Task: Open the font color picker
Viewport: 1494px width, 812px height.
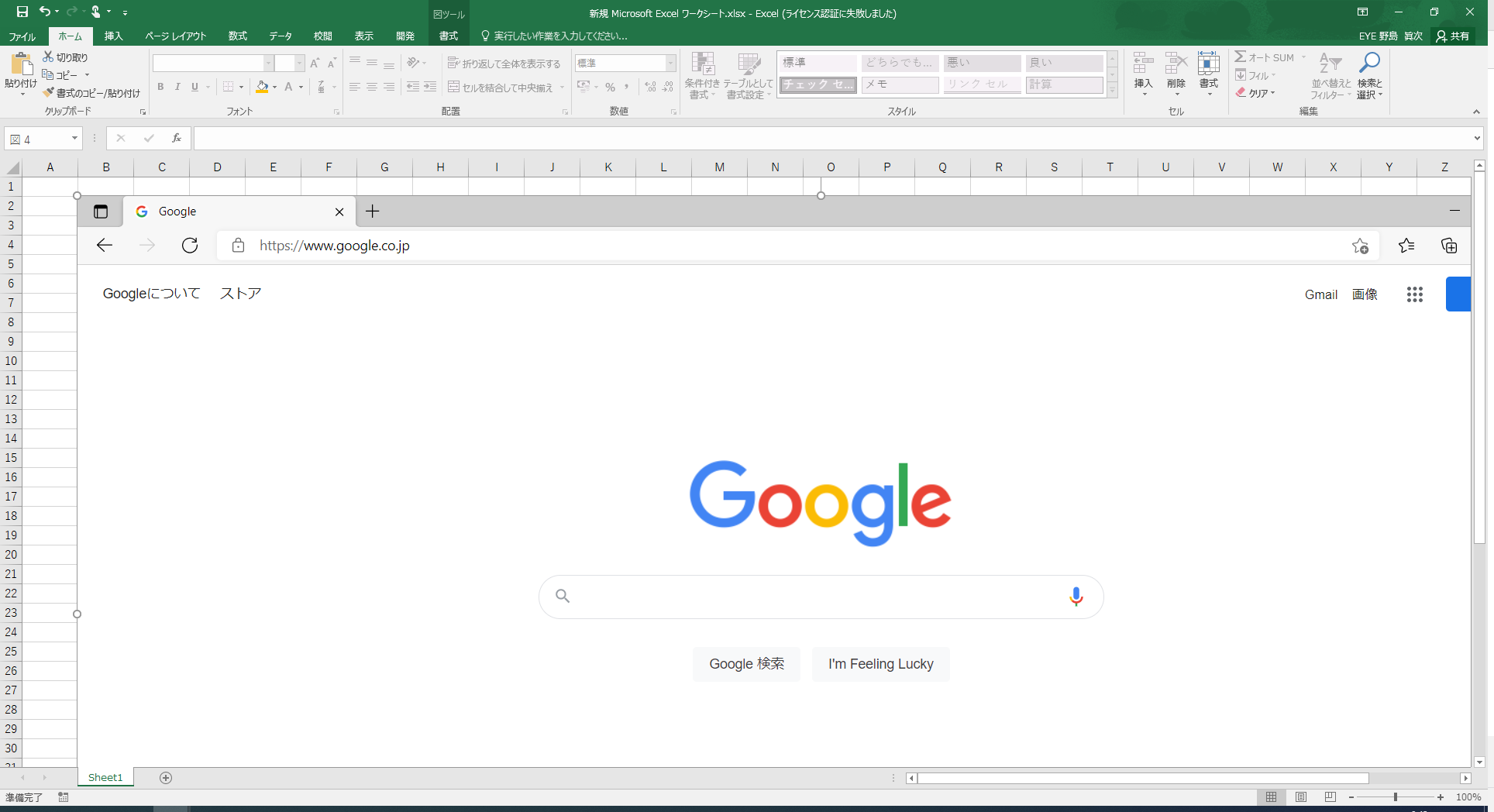Action: [x=289, y=87]
